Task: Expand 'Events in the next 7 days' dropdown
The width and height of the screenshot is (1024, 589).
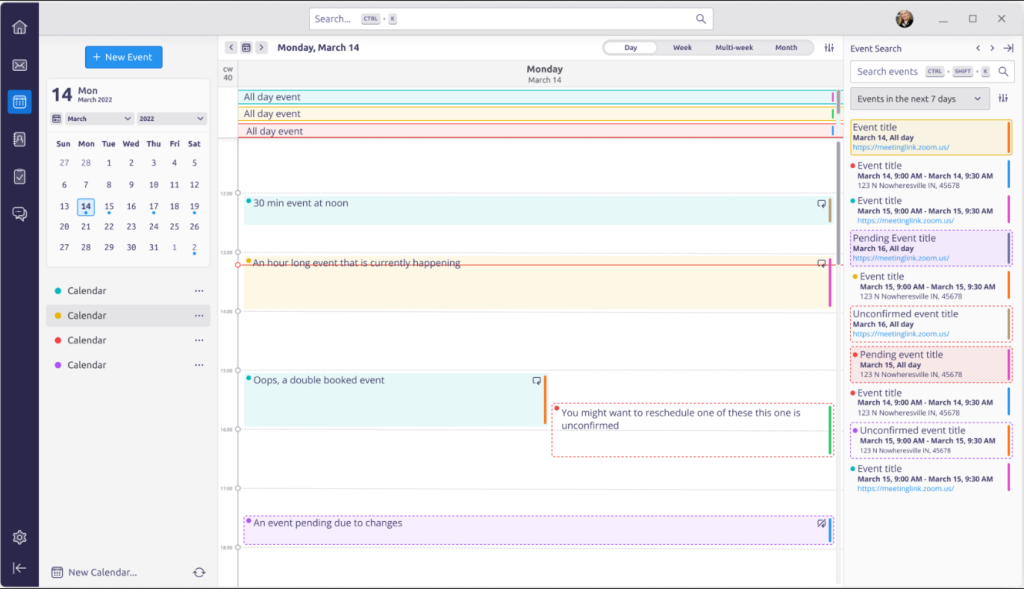Action: (x=919, y=99)
